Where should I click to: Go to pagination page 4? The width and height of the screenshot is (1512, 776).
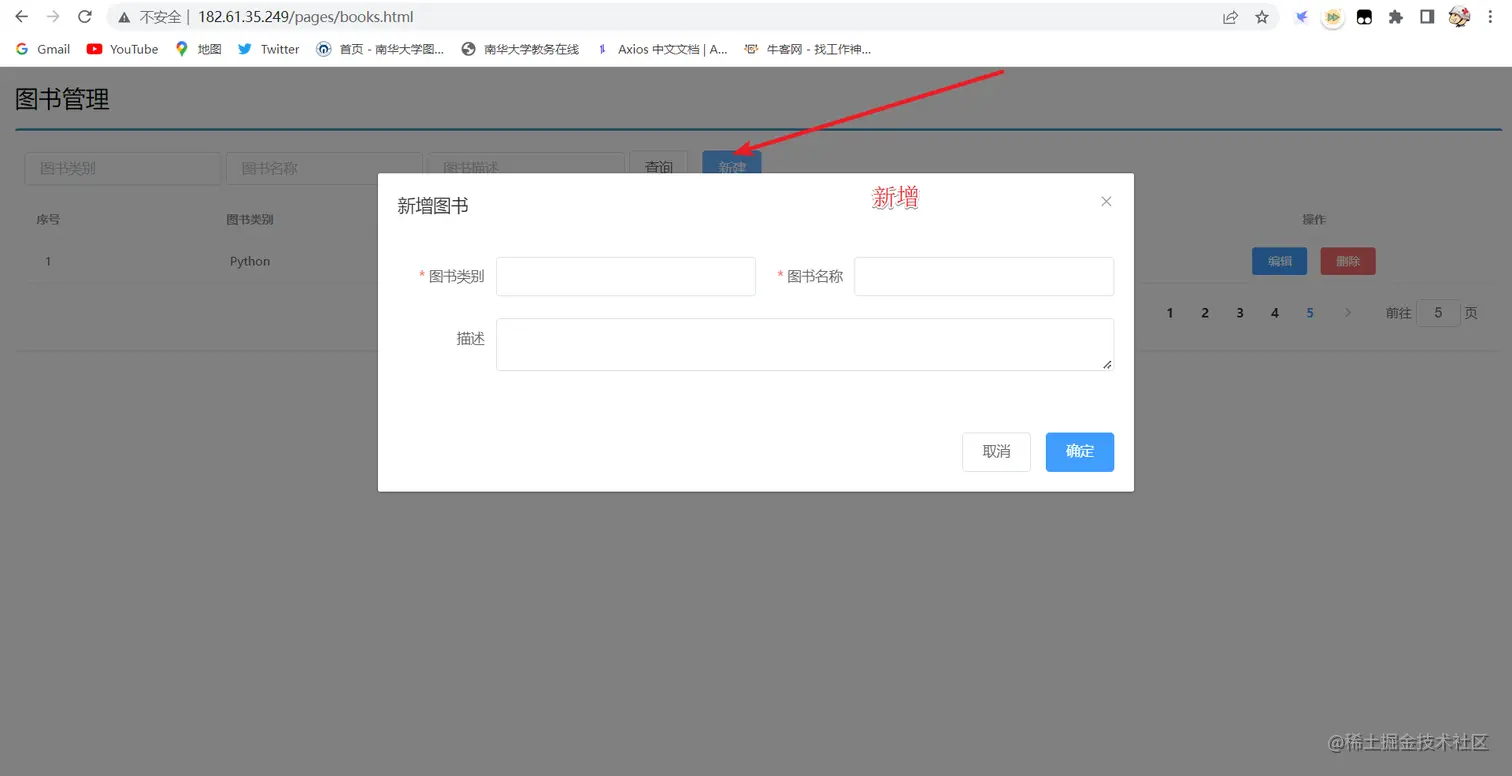click(1274, 313)
